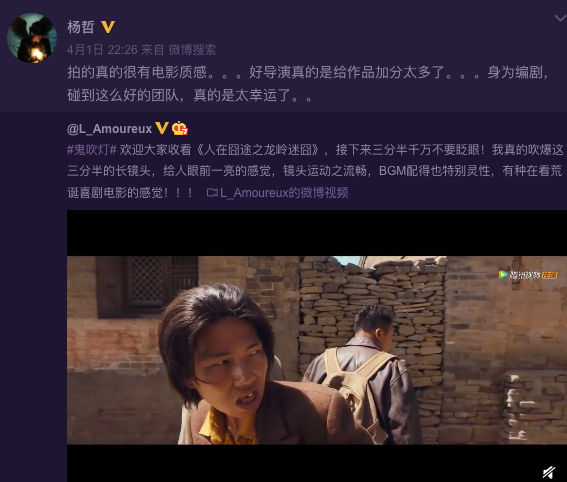Click the verified V badge beside L_Amoureux
The image size is (567, 482).
162,128
